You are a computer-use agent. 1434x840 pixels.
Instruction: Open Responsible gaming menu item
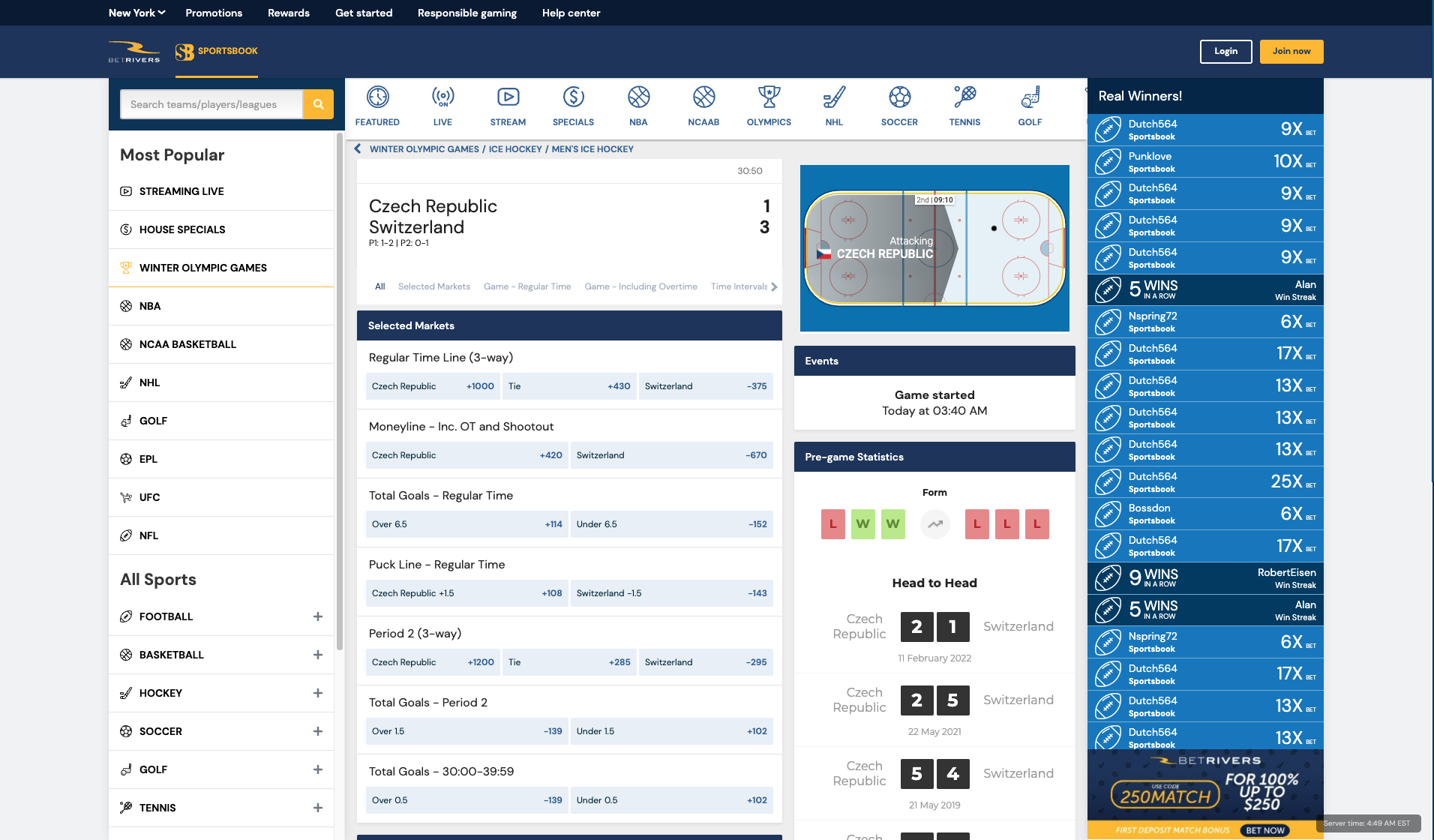pos(467,13)
